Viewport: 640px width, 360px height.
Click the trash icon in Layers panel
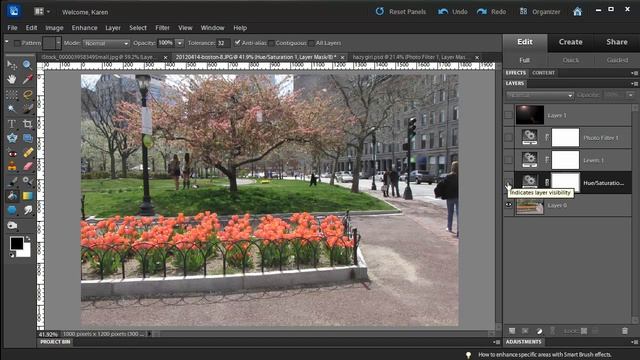[624, 331]
